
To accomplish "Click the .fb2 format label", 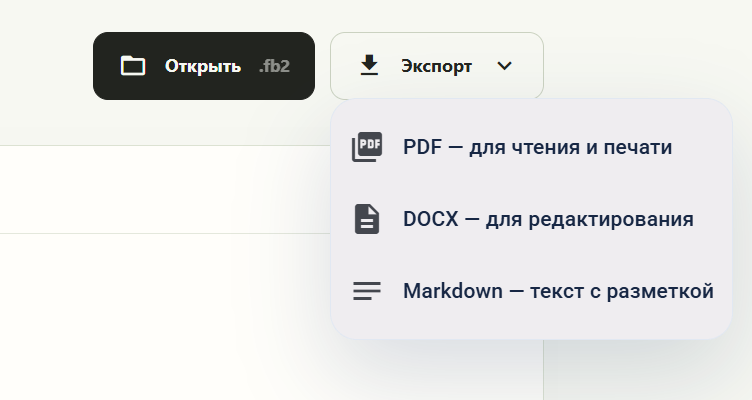I will click(274, 66).
